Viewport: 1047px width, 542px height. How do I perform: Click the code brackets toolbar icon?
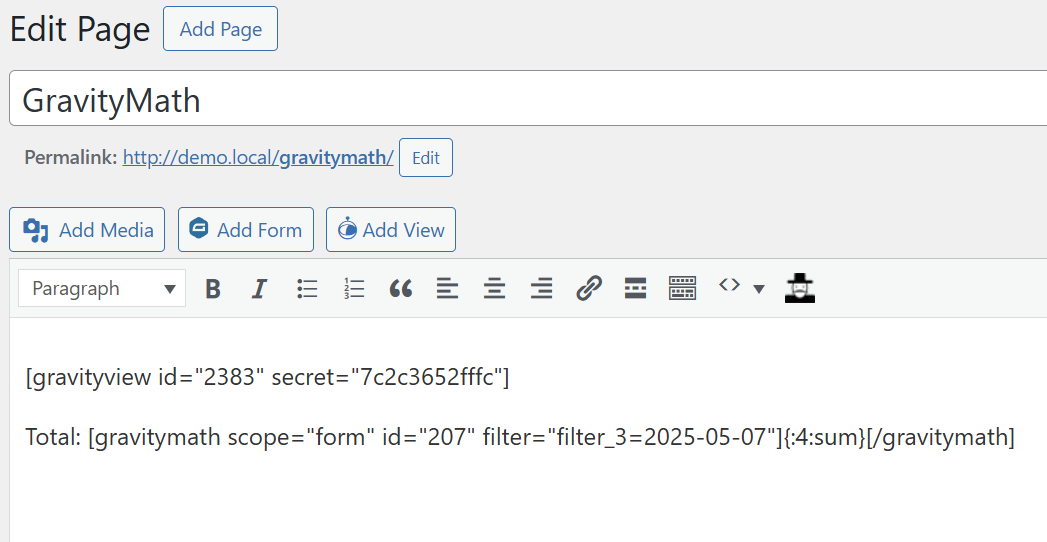pyautogui.click(x=729, y=286)
